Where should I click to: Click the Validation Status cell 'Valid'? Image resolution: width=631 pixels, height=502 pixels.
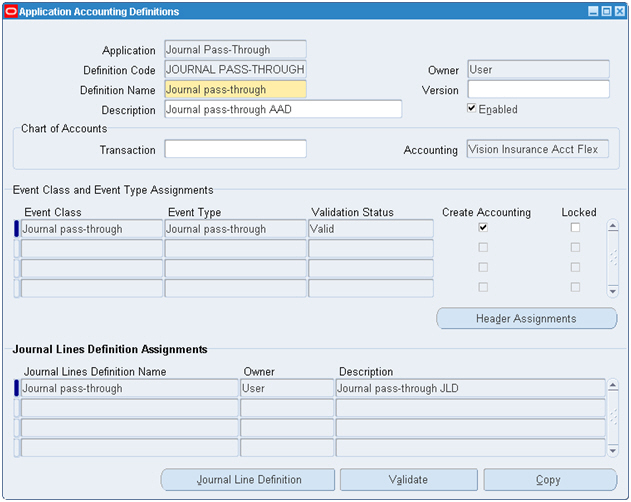tap(371, 229)
